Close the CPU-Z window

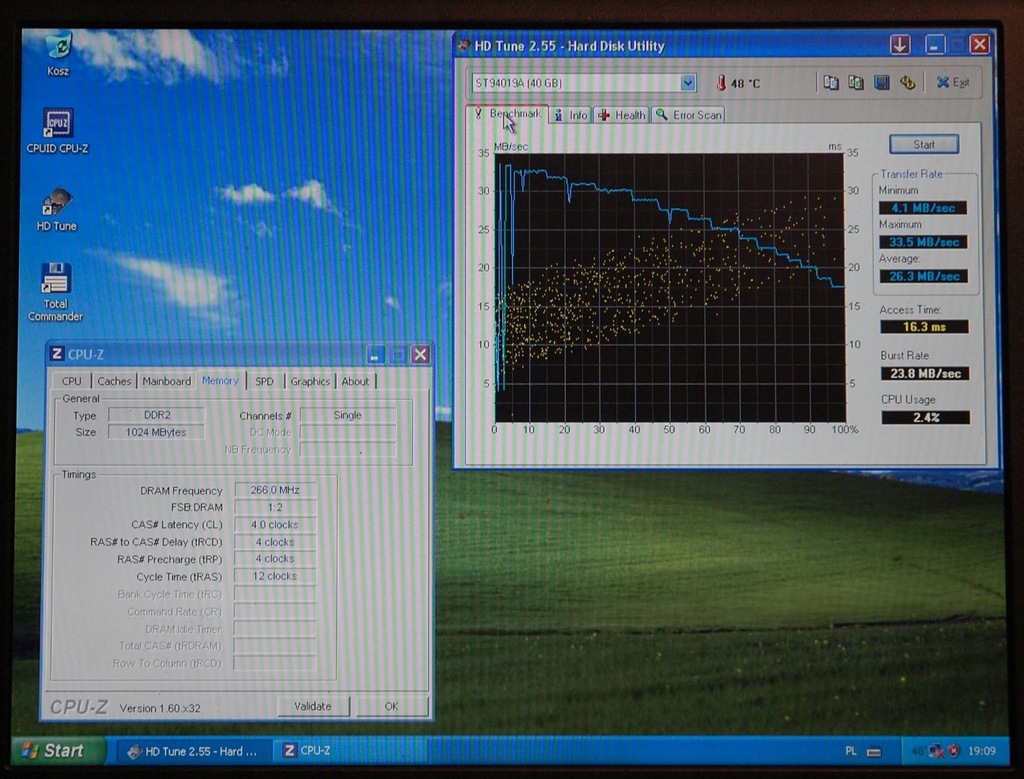pyautogui.click(x=421, y=355)
